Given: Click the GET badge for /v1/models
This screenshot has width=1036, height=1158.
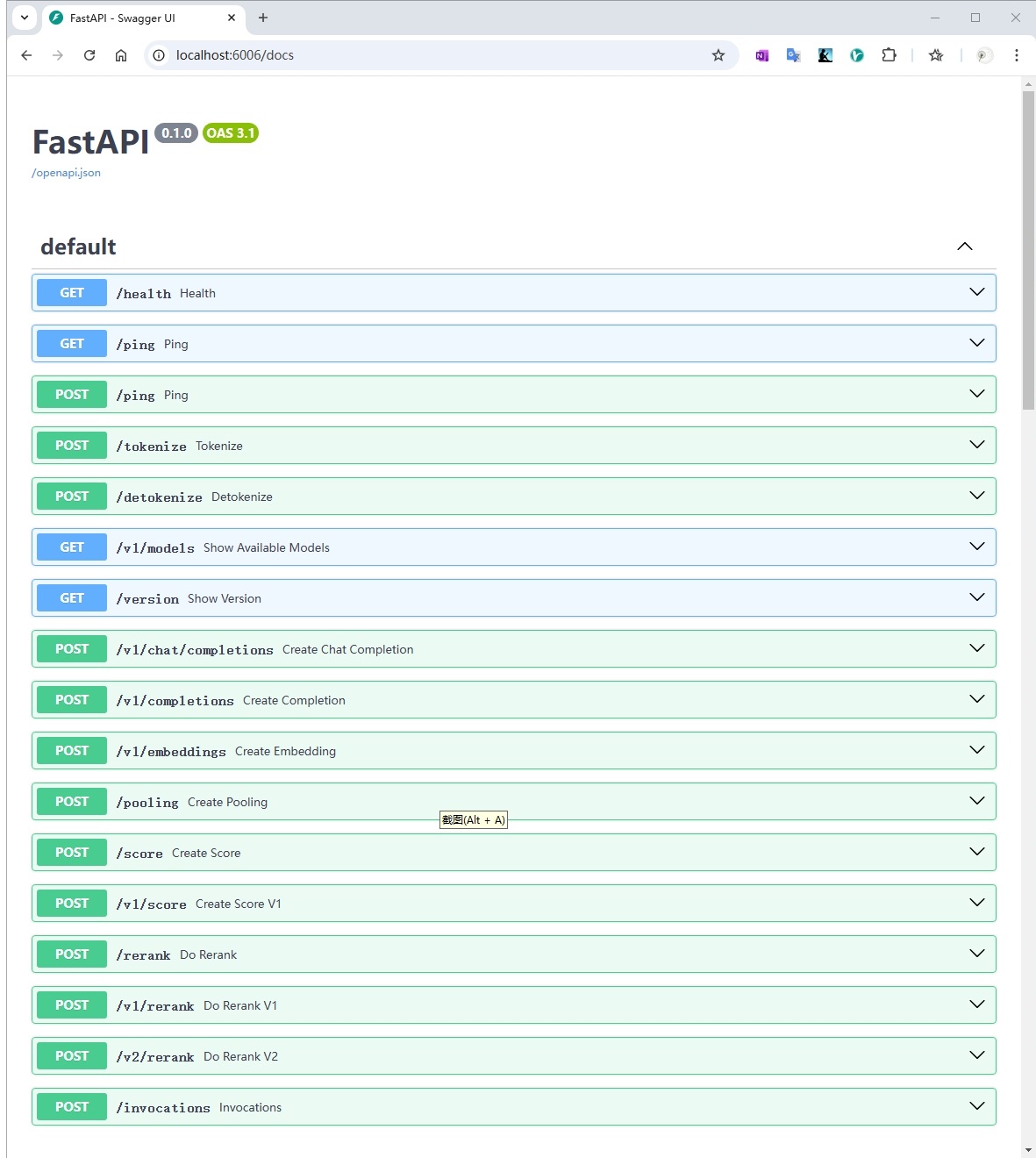Looking at the screenshot, I should 72,547.
